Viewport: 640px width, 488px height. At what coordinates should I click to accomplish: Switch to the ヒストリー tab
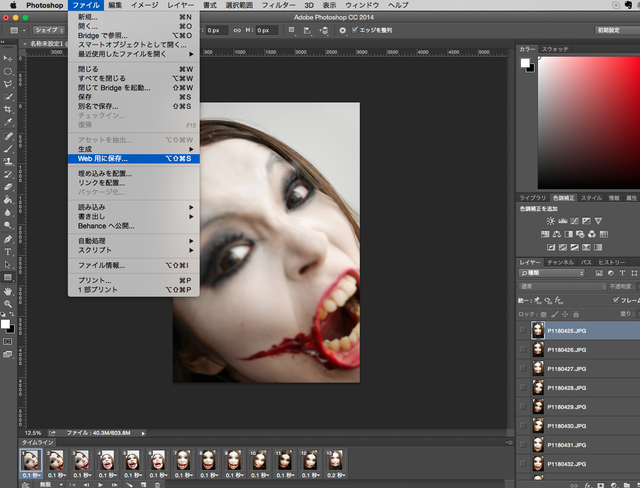click(x=612, y=262)
